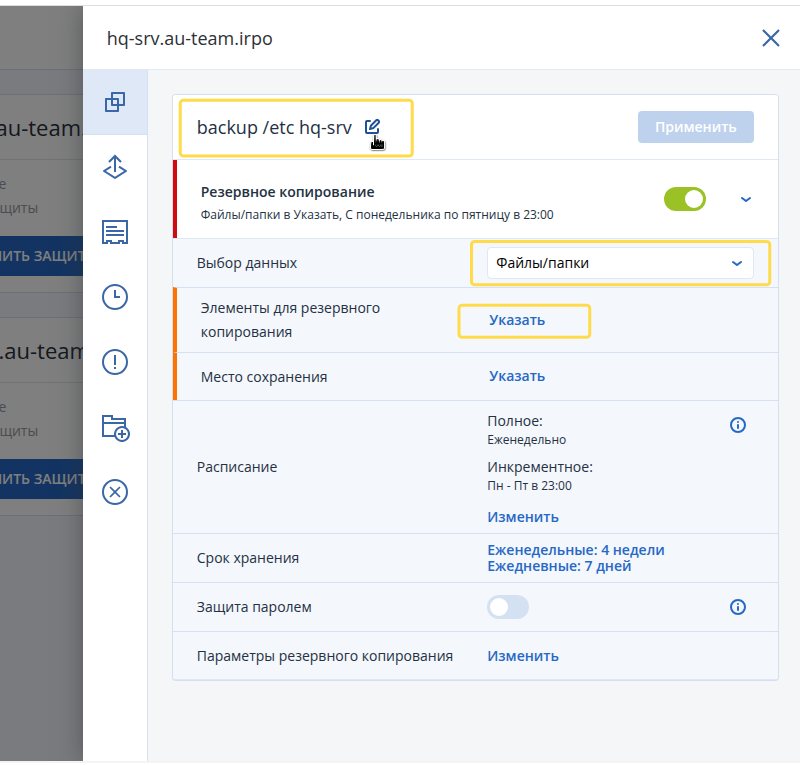This screenshot has width=800, height=765.
Task: Click the Резервное копирование heading text
Action: point(288,192)
